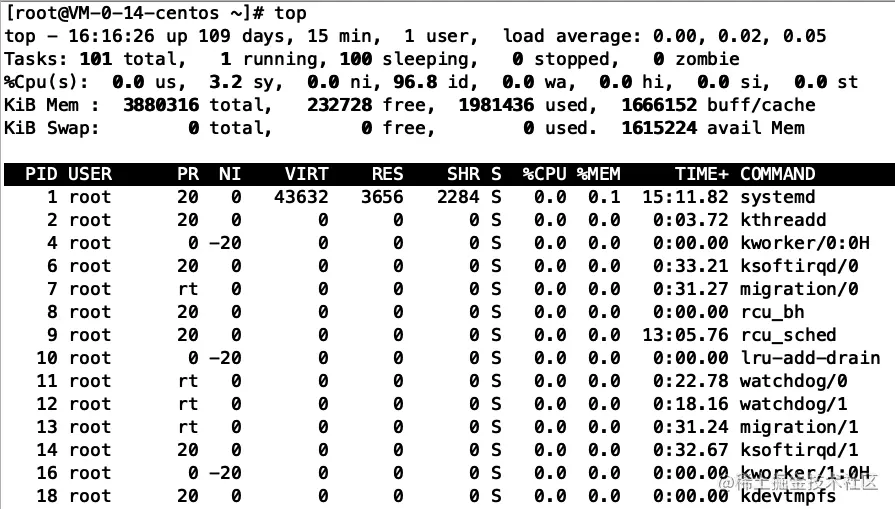
Task: Click systemd %MEM value 0.1
Action: click(604, 197)
